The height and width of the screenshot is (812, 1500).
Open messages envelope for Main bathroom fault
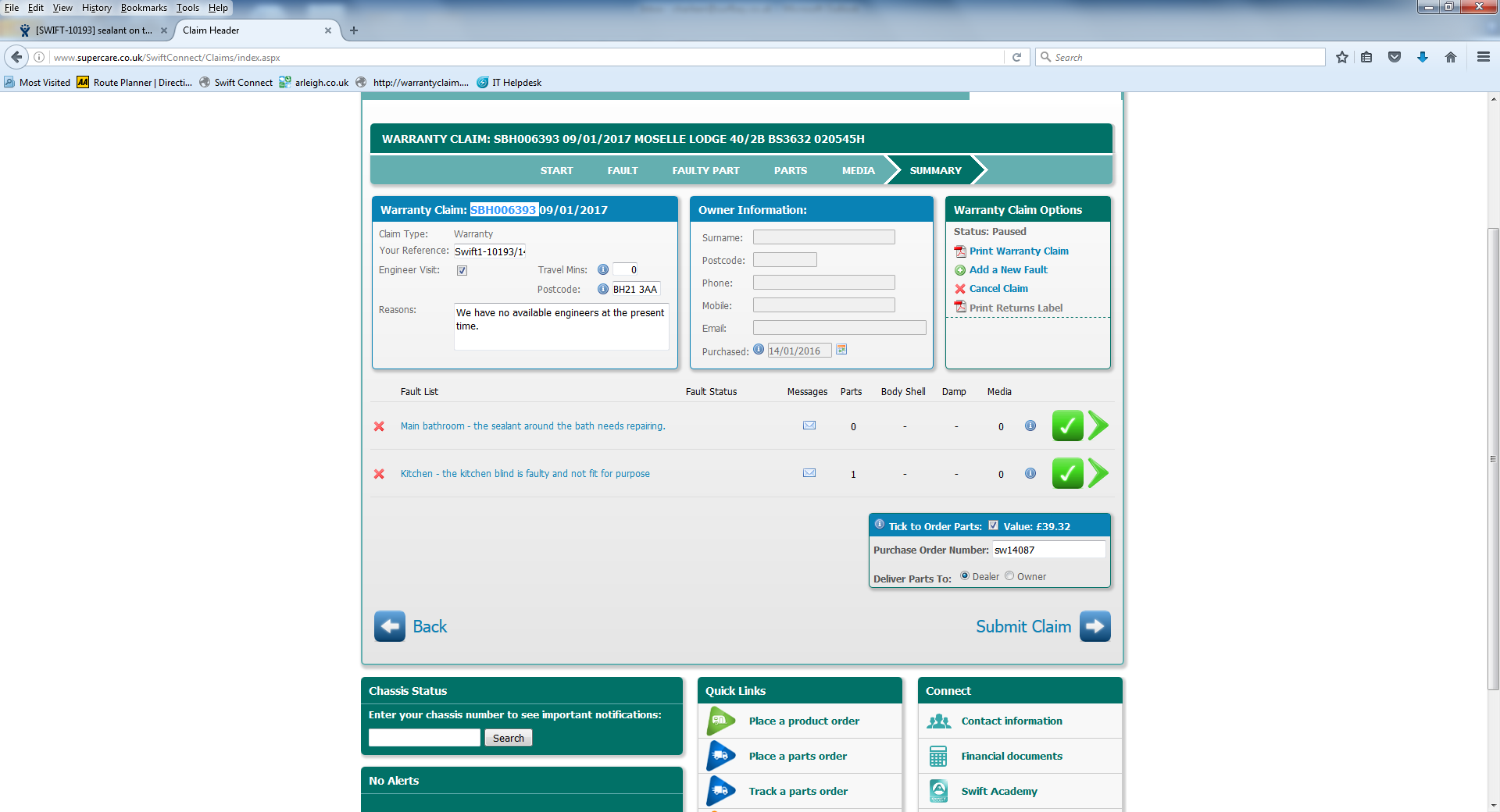tap(809, 426)
